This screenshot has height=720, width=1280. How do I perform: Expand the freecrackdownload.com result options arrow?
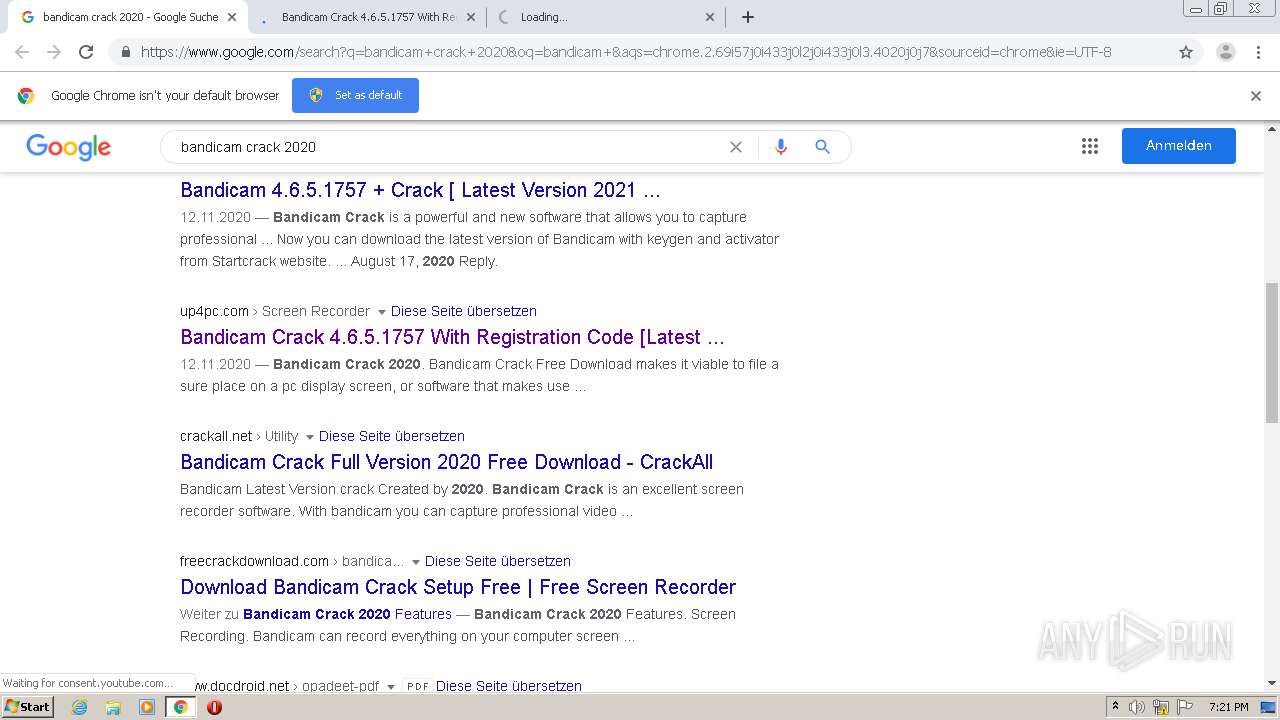[415, 562]
